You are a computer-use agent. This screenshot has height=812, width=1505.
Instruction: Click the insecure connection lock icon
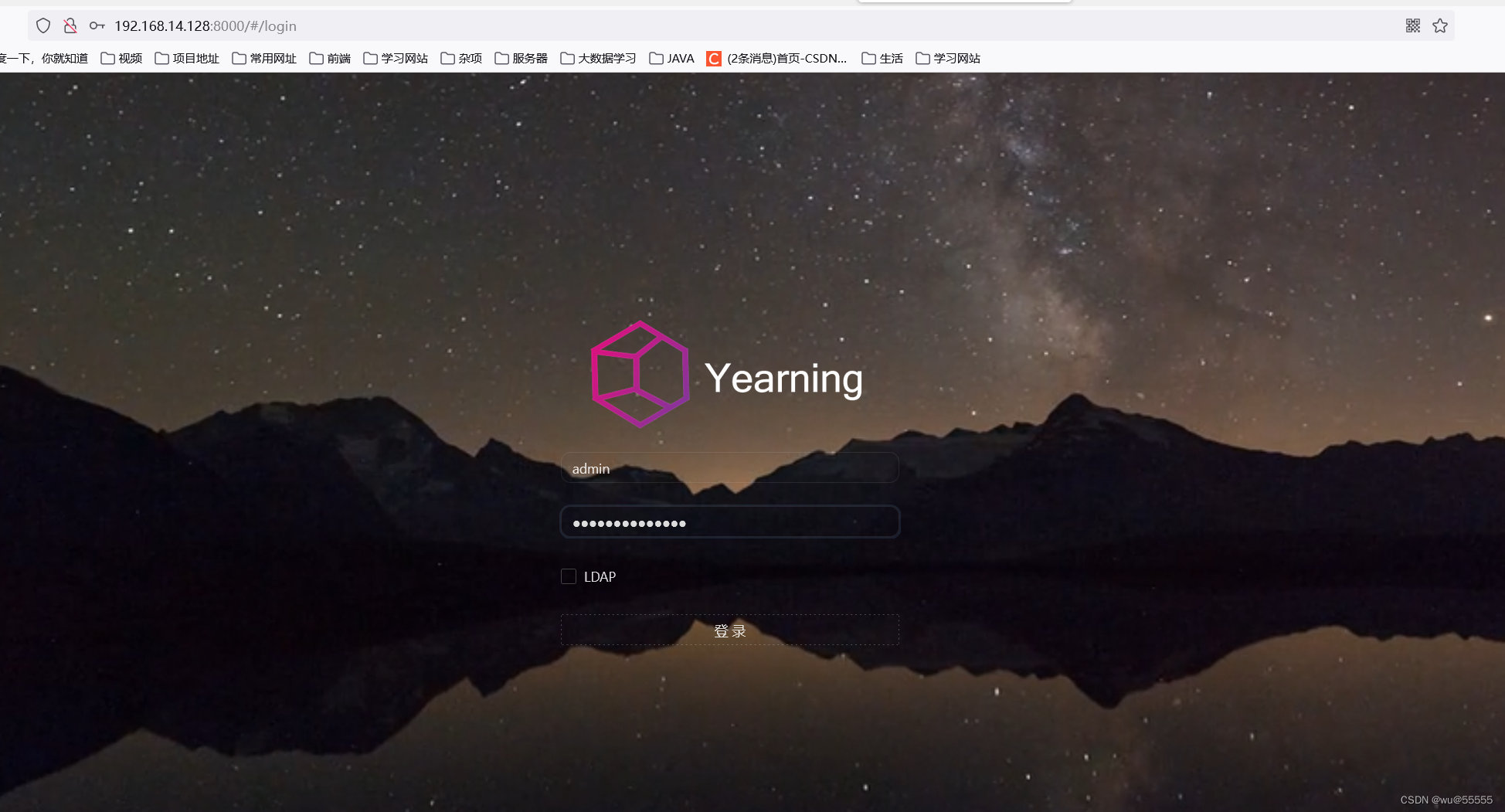coord(70,25)
